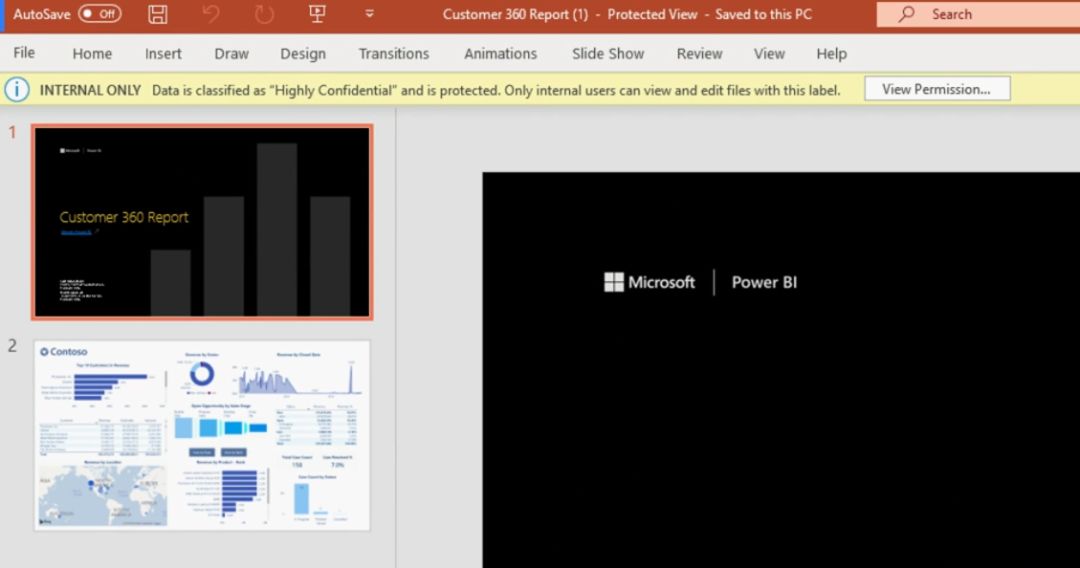
Task: Click the INTERNAL ONLY label text
Action: [90, 90]
